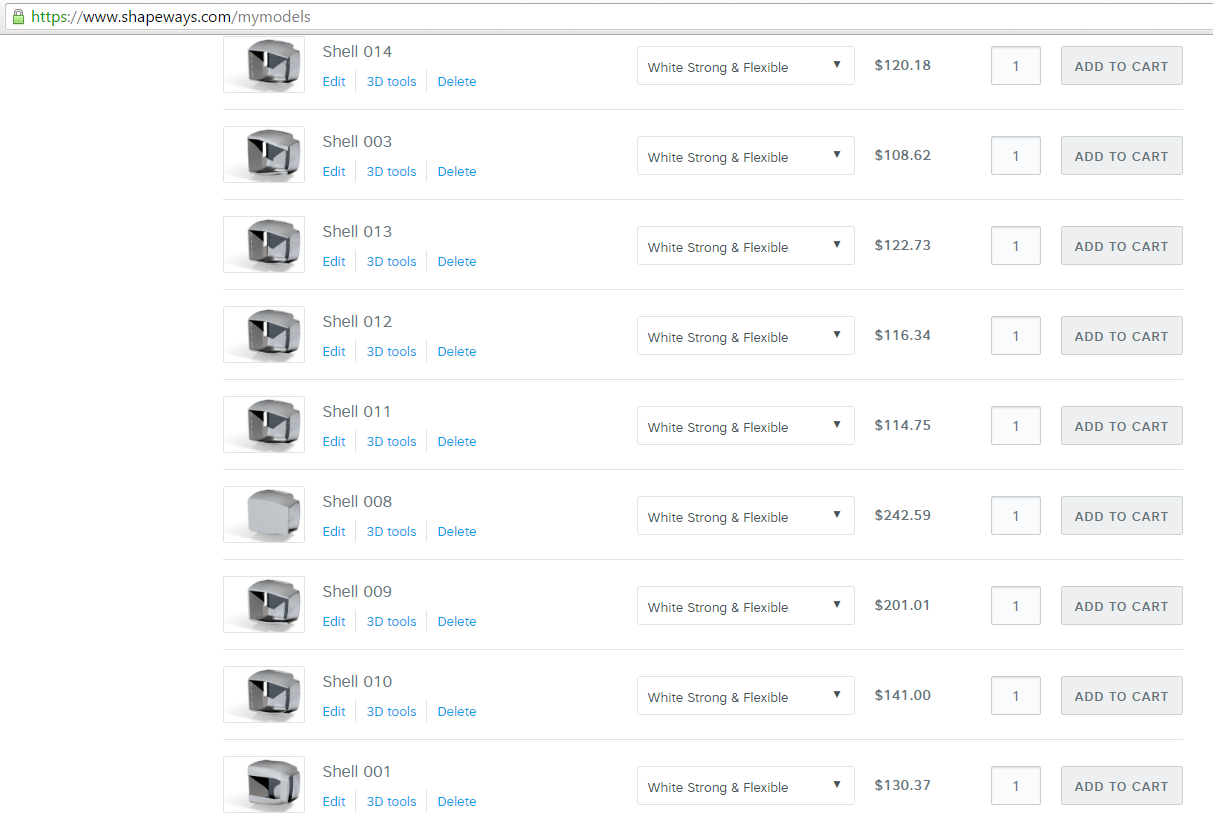
Task: Click the Shell 008 model thumbnail
Action: [x=263, y=514]
